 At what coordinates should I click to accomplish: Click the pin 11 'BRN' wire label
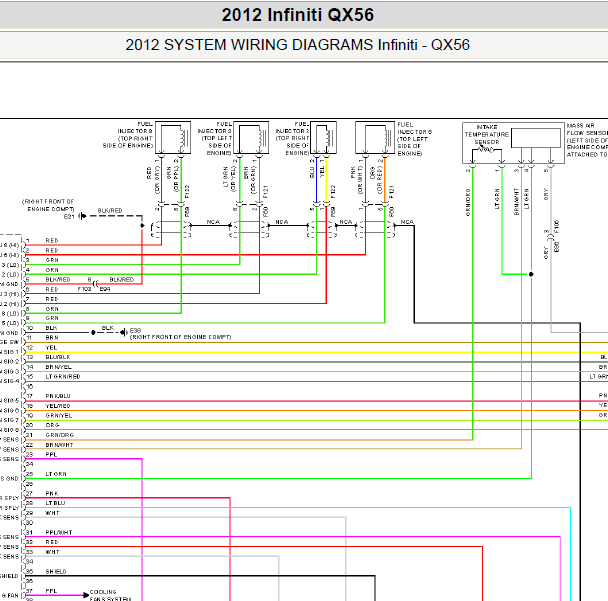click(52, 338)
